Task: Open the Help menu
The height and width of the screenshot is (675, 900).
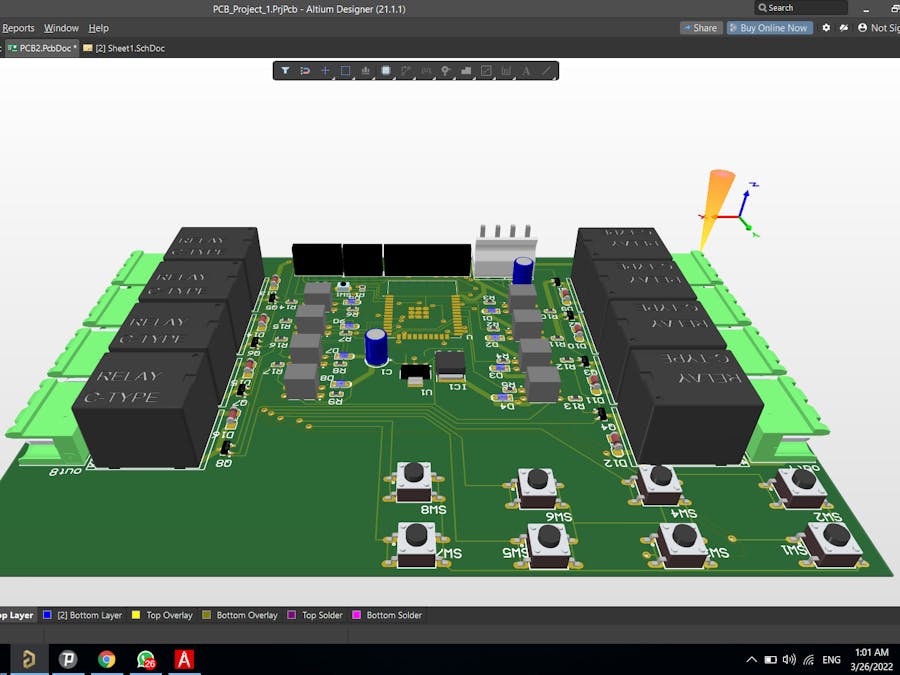Action: tap(98, 28)
